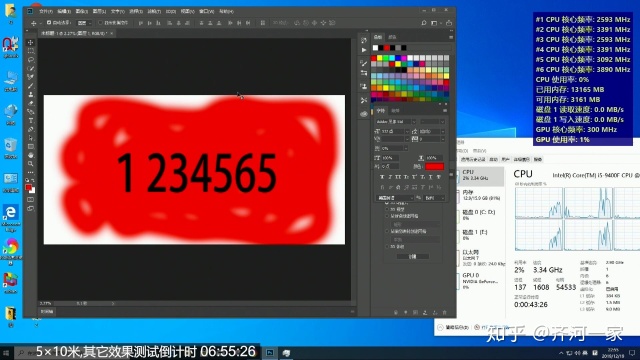Open the Libraries cloud panel icon
Viewport: 640px width, 360px height.
click(x=364, y=114)
